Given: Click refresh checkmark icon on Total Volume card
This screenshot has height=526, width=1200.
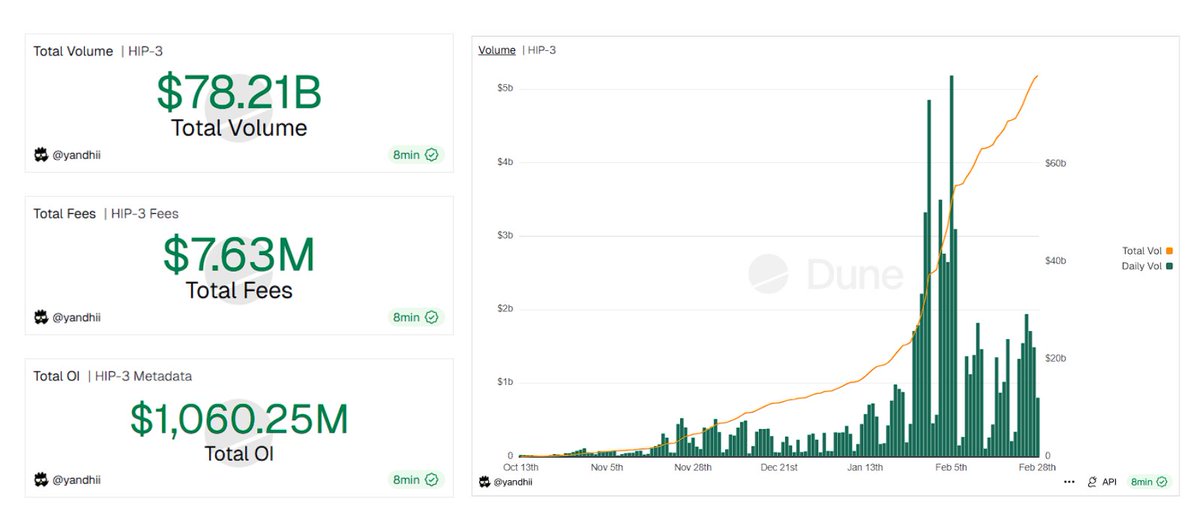Looking at the screenshot, I should (x=432, y=155).
